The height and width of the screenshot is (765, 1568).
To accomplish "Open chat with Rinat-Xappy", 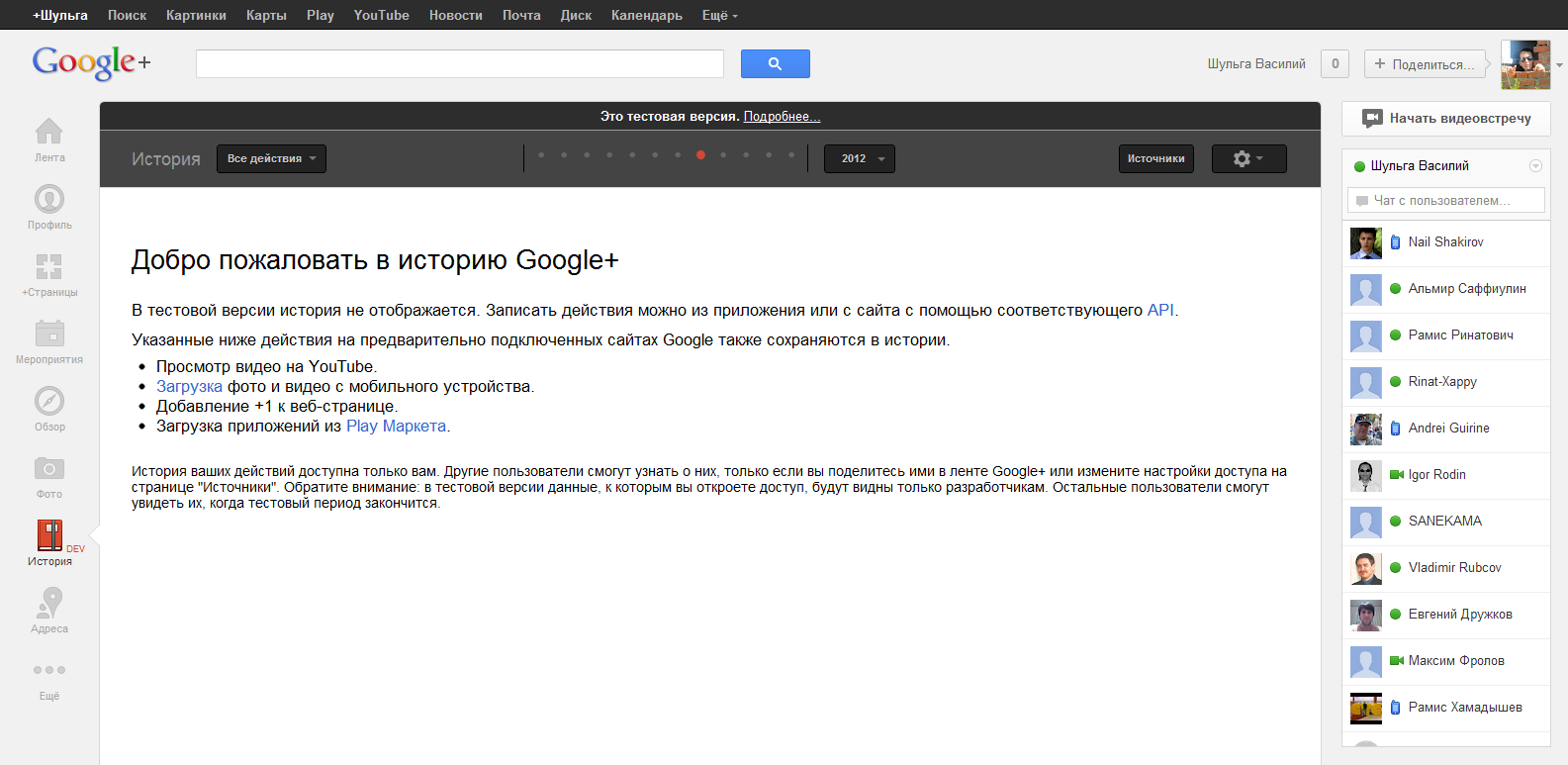I will tap(1446, 383).
